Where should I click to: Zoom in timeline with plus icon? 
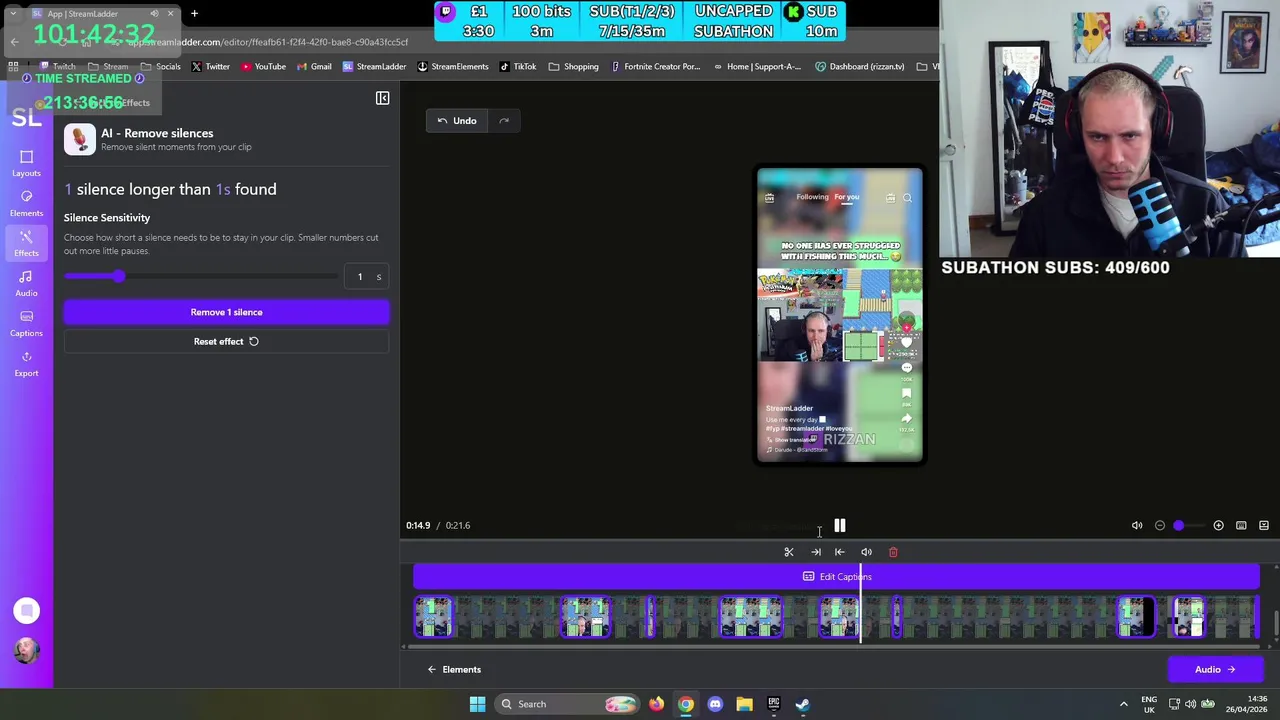pyautogui.click(x=1218, y=525)
